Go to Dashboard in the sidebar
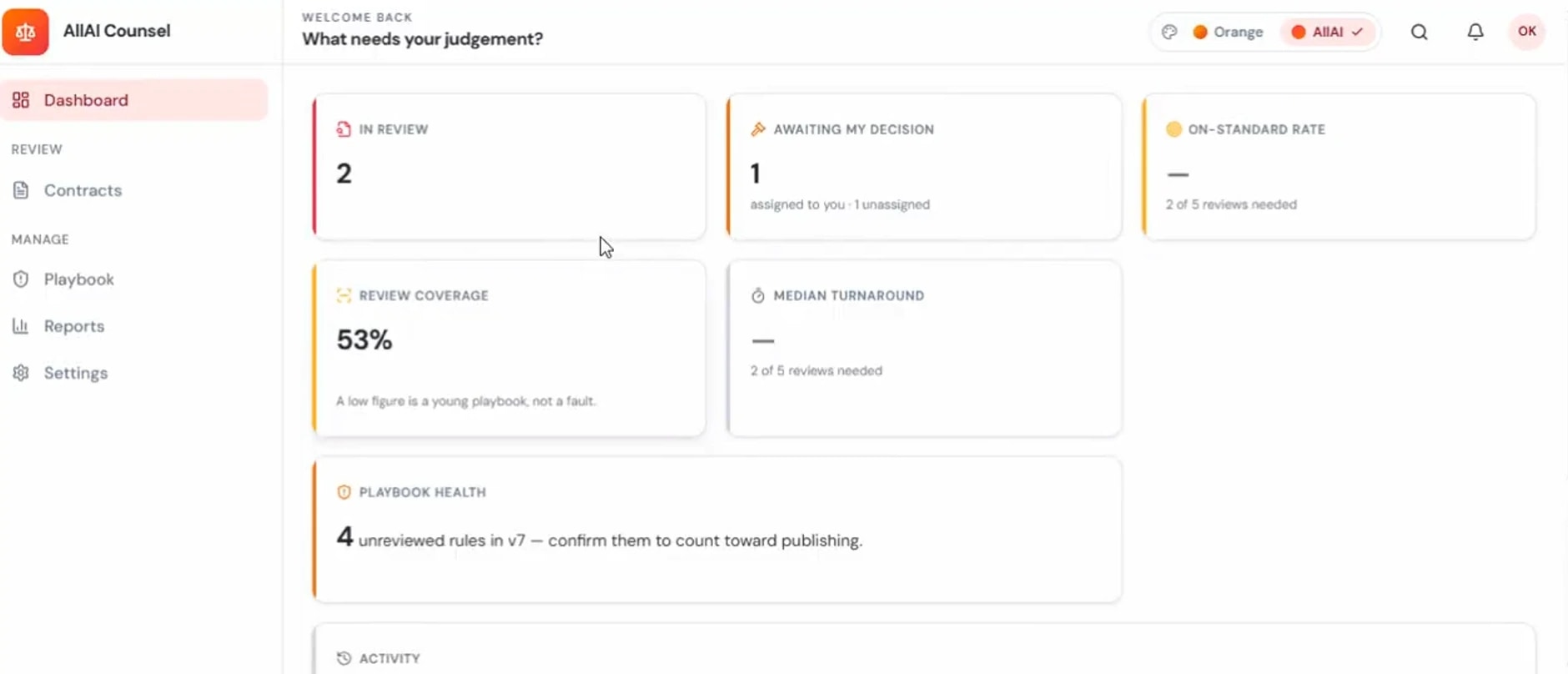This screenshot has height=674, width=1568. (x=134, y=100)
